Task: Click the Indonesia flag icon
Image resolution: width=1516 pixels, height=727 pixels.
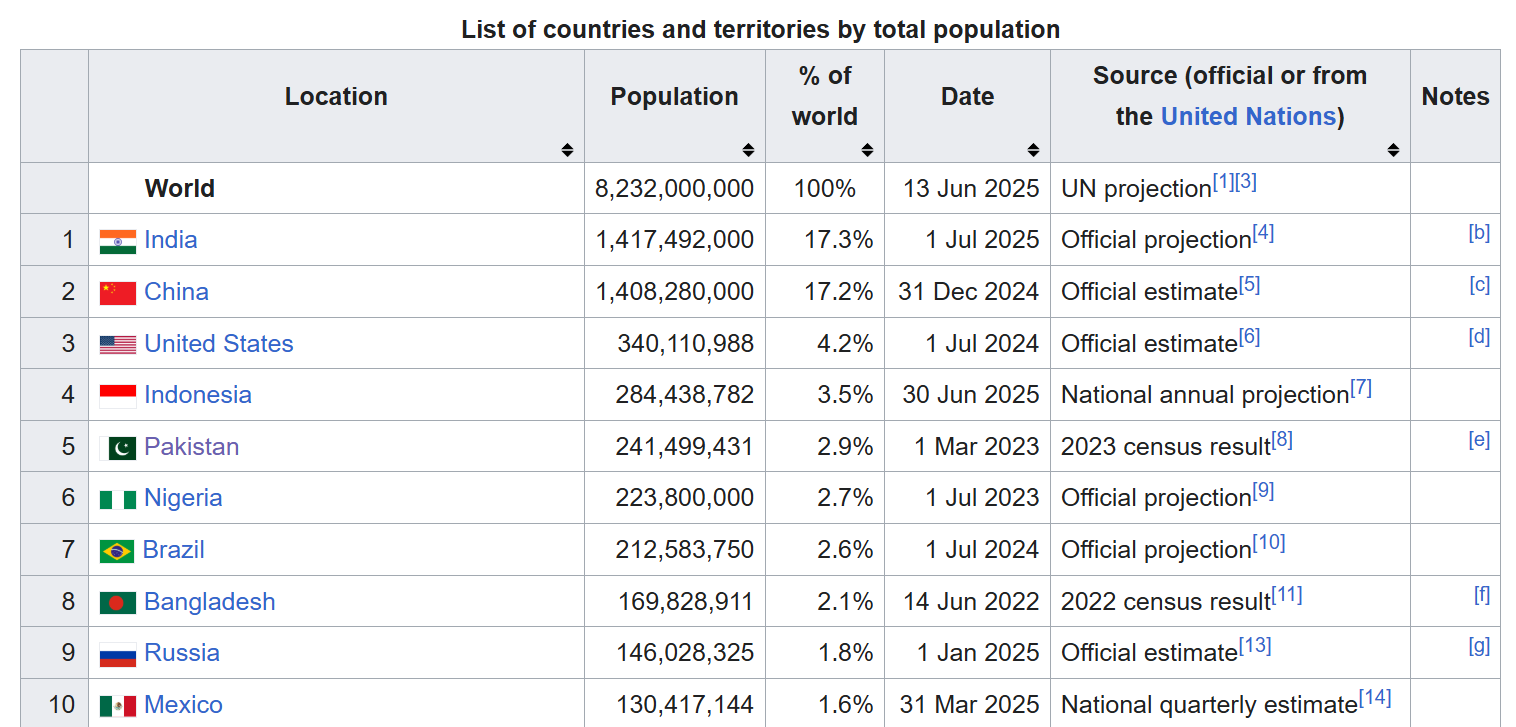Action: click(x=117, y=396)
